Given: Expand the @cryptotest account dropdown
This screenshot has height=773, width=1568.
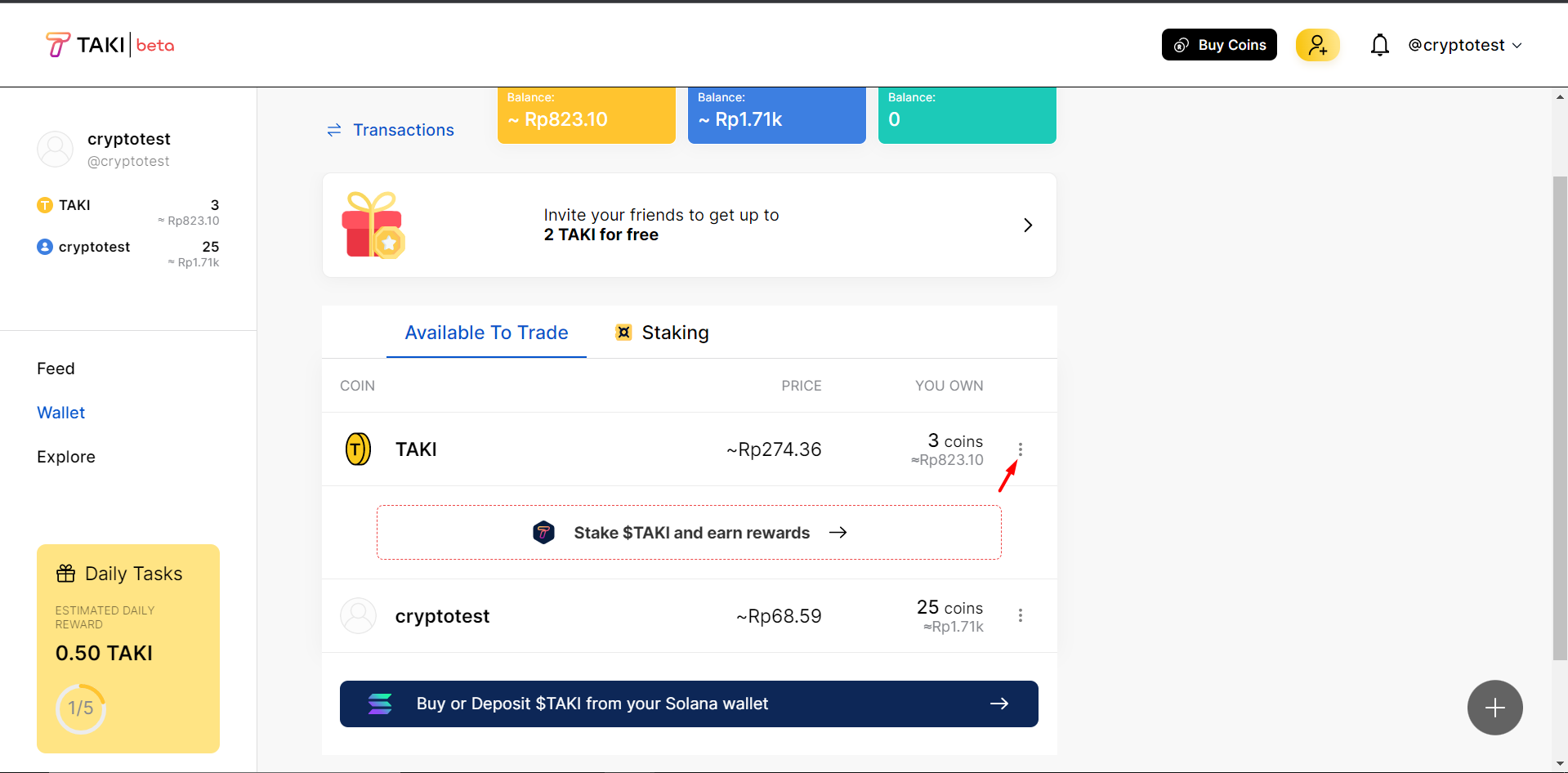Looking at the screenshot, I should click(1464, 45).
